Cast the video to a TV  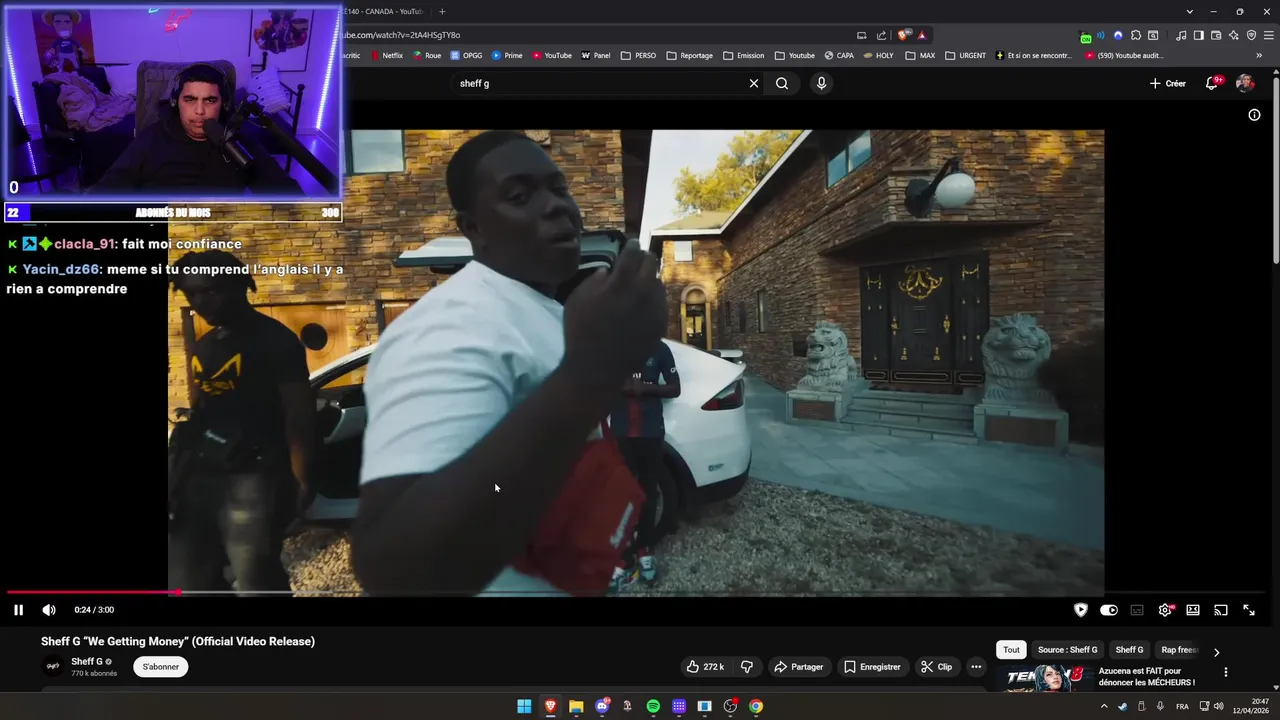(1221, 610)
